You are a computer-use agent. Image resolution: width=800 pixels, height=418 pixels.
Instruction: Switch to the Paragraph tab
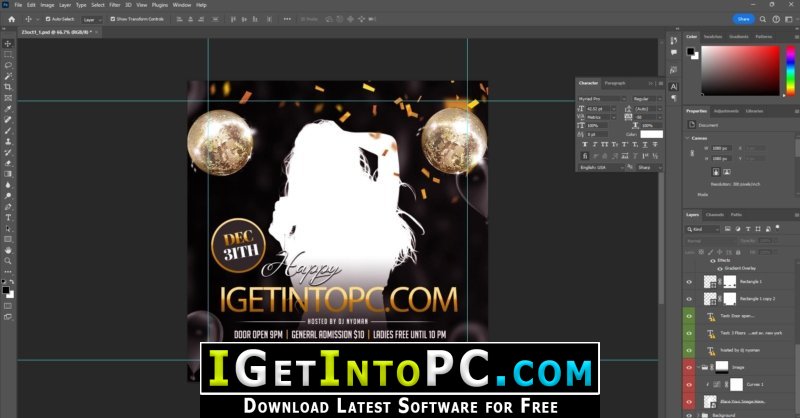(x=615, y=83)
